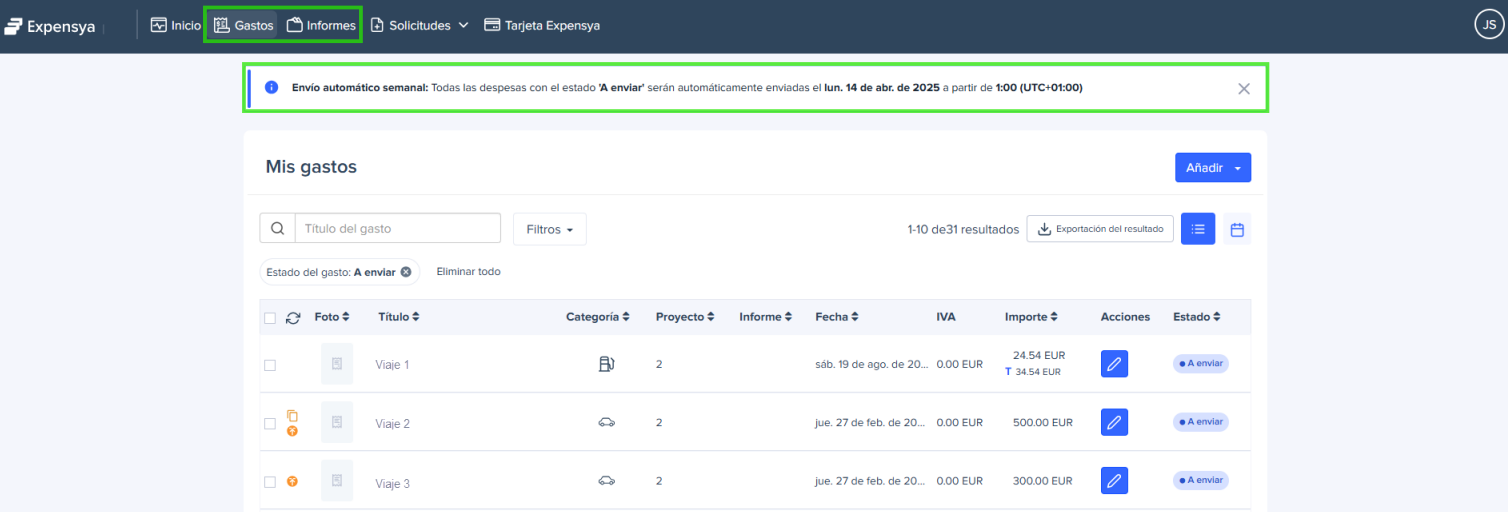
Task: Check the Viaje 3 row checkbox
Action: click(270, 482)
